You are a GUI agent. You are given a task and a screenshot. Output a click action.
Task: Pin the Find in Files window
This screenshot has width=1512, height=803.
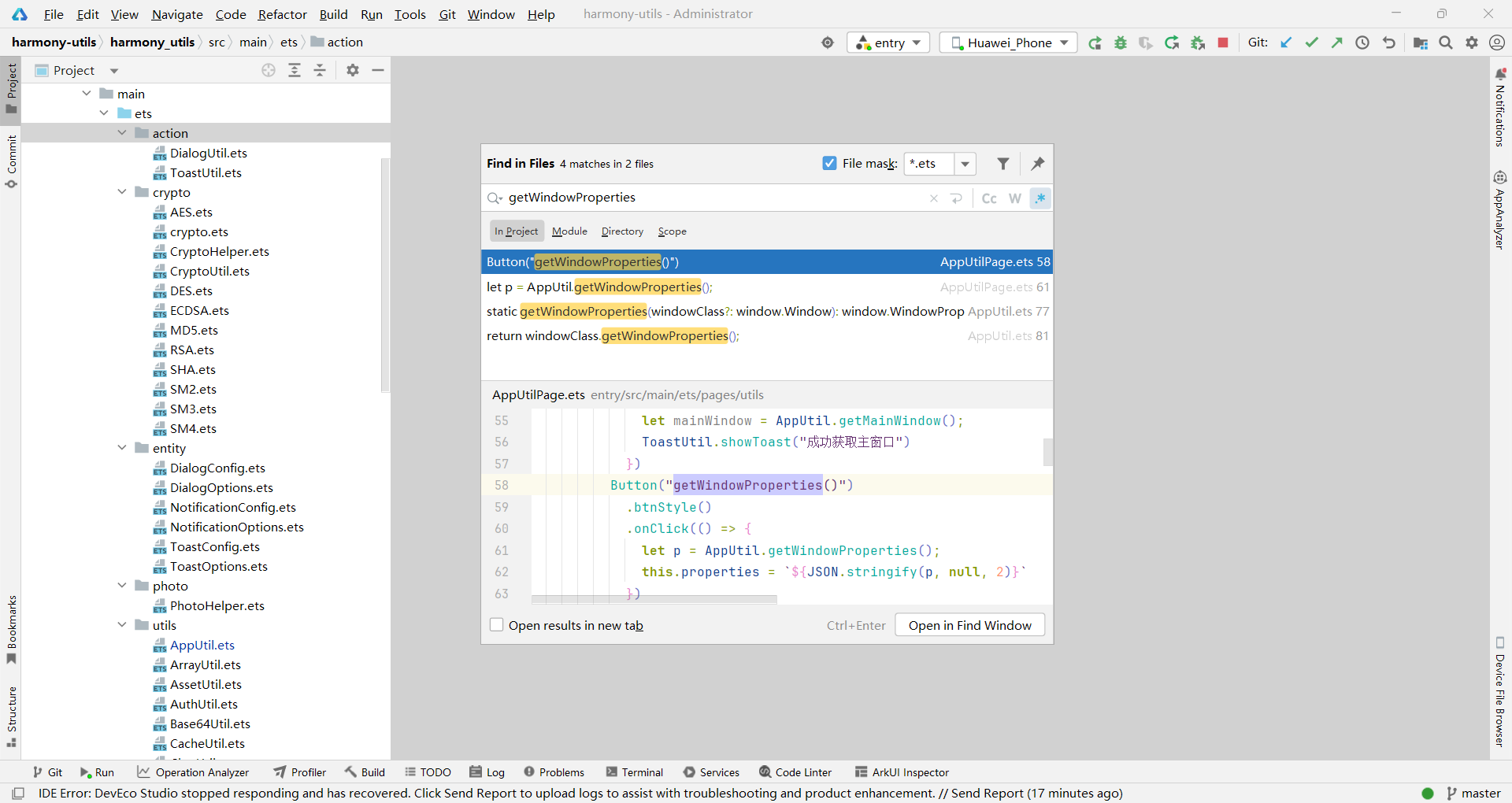pos(1037,164)
